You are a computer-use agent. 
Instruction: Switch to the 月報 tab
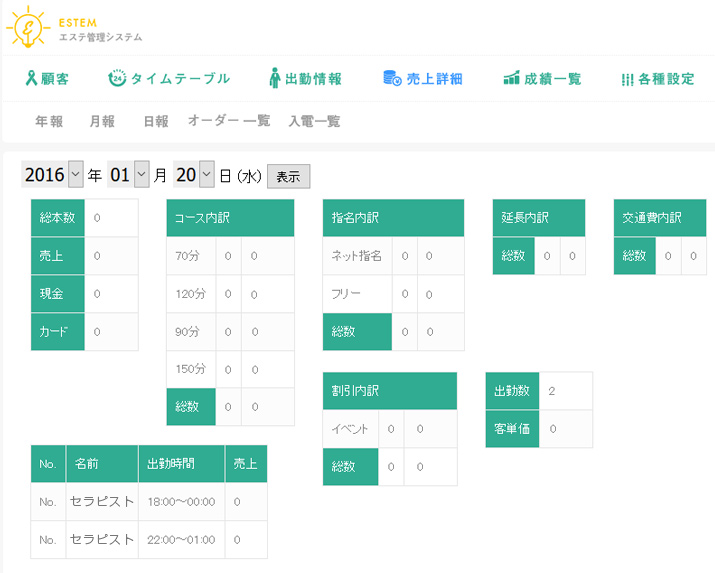(x=102, y=121)
